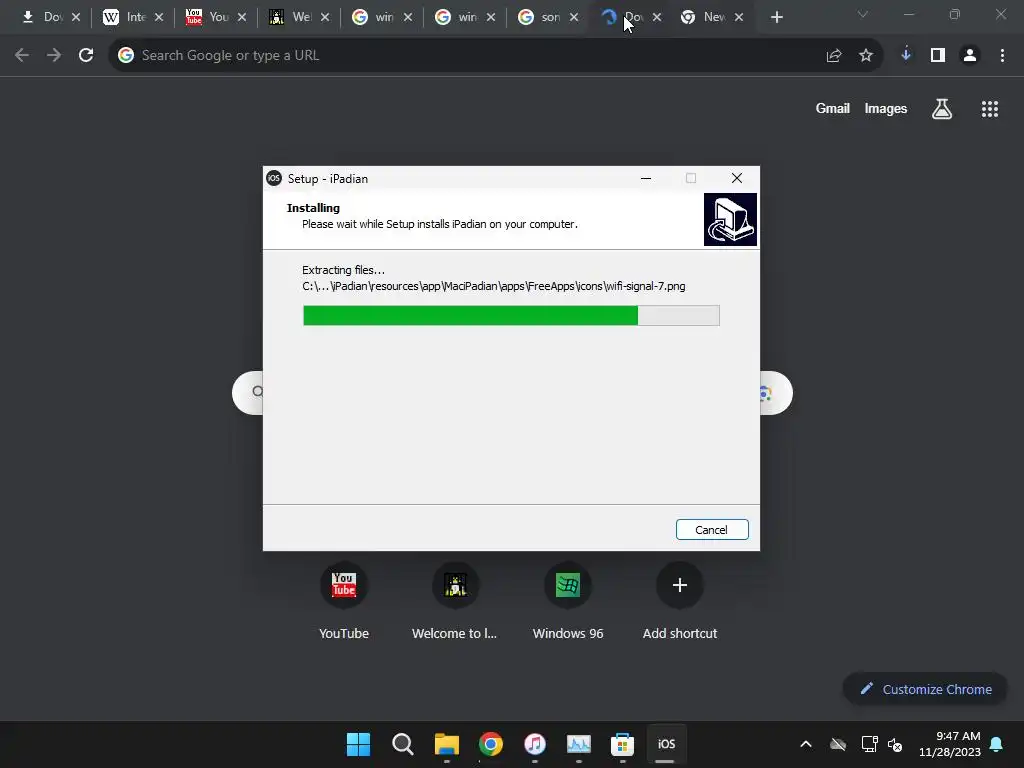Cancel the iPadian installation
Image resolution: width=1024 pixels, height=768 pixels.
click(x=712, y=530)
